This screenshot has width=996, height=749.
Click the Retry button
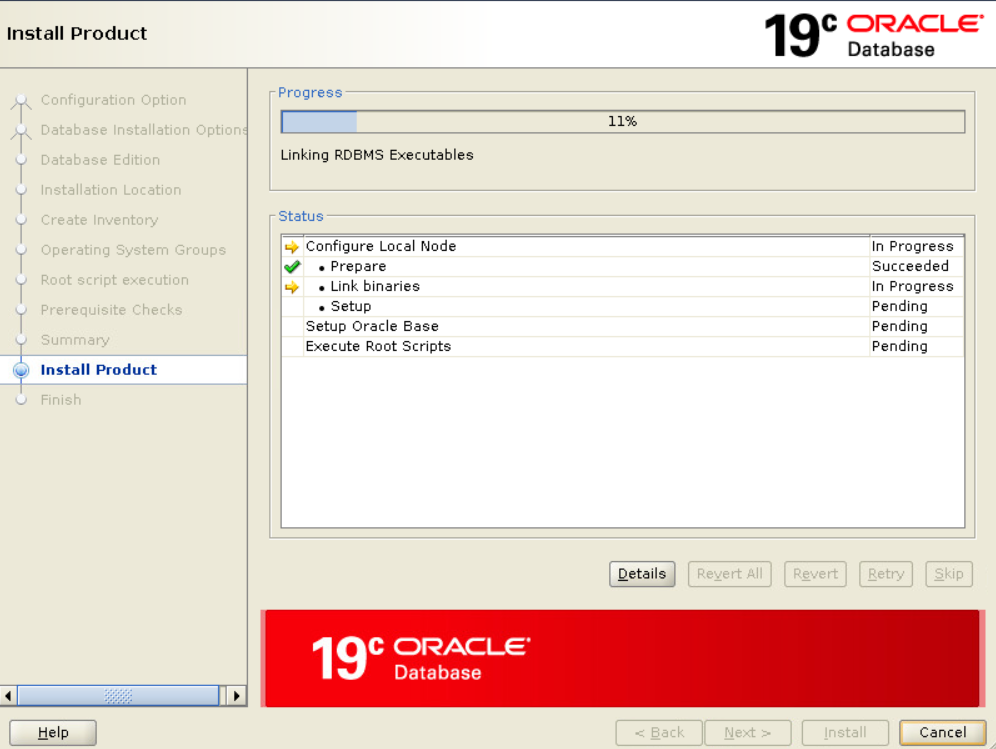click(885, 574)
